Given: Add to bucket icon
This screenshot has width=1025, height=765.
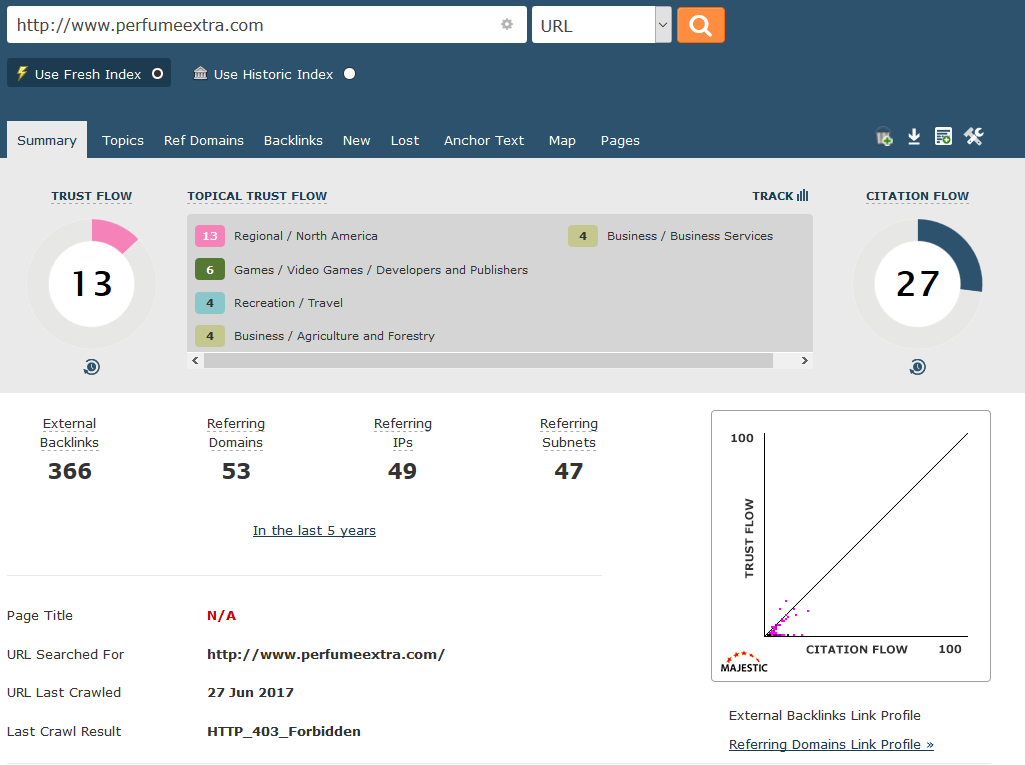Looking at the screenshot, I should pos(884,138).
